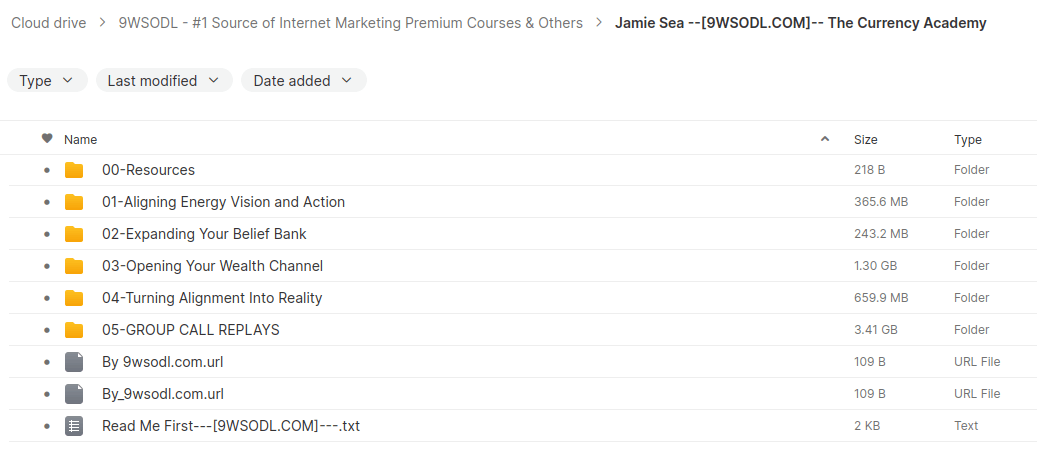Image resolution: width=1037 pixels, height=451 pixels.
Task: Toggle favorite dot for 04-Turning Alignment folder
Action: [47, 298]
